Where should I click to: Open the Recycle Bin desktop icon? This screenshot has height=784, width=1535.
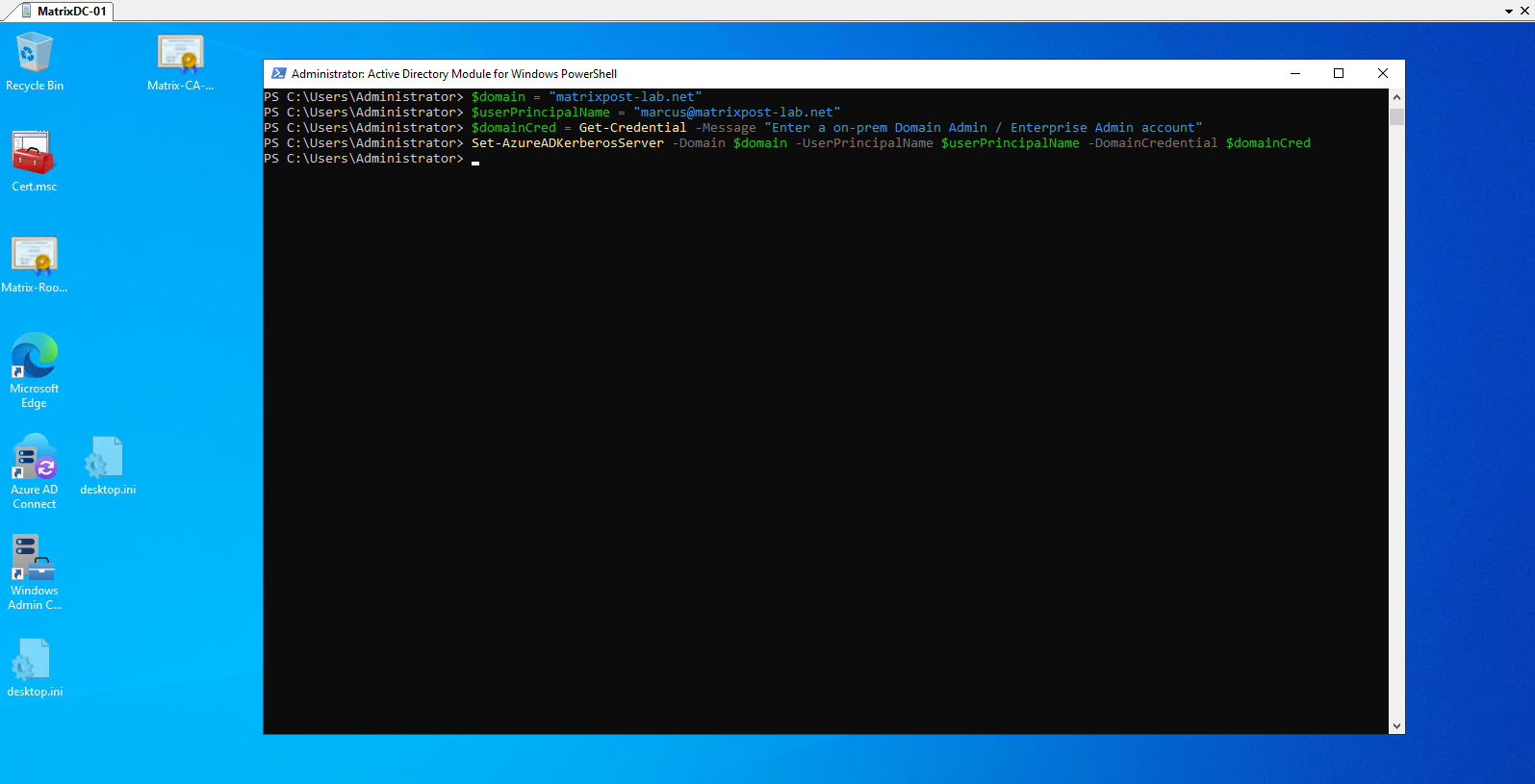click(35, 62)
